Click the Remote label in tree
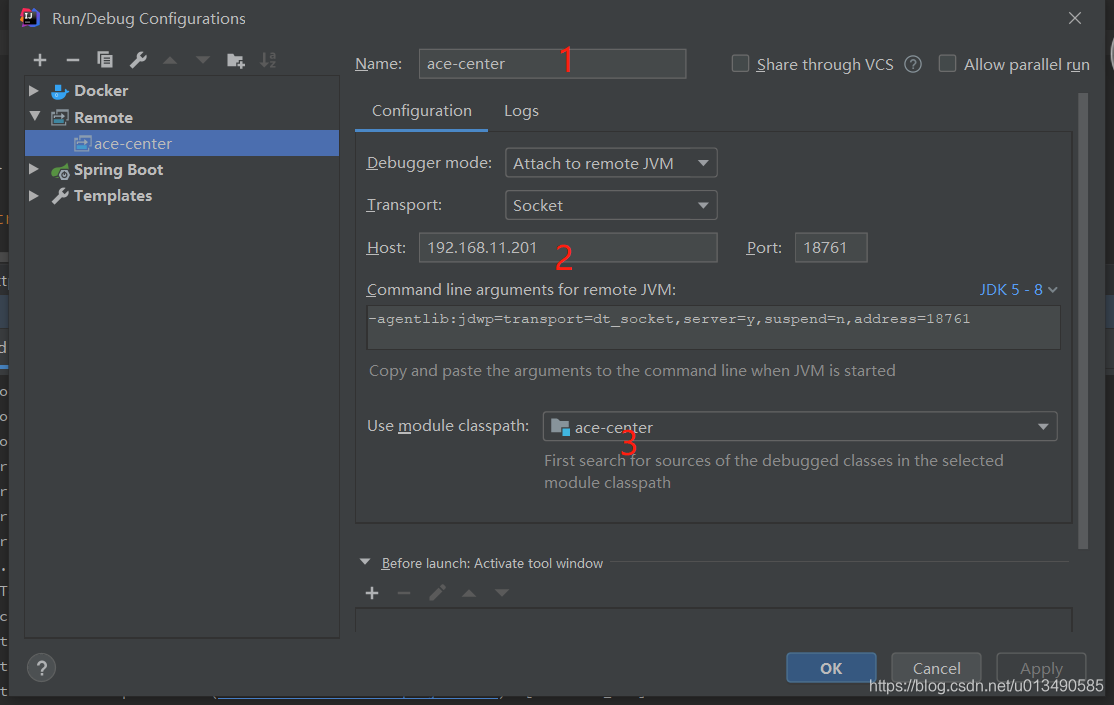 pos(104,117)
